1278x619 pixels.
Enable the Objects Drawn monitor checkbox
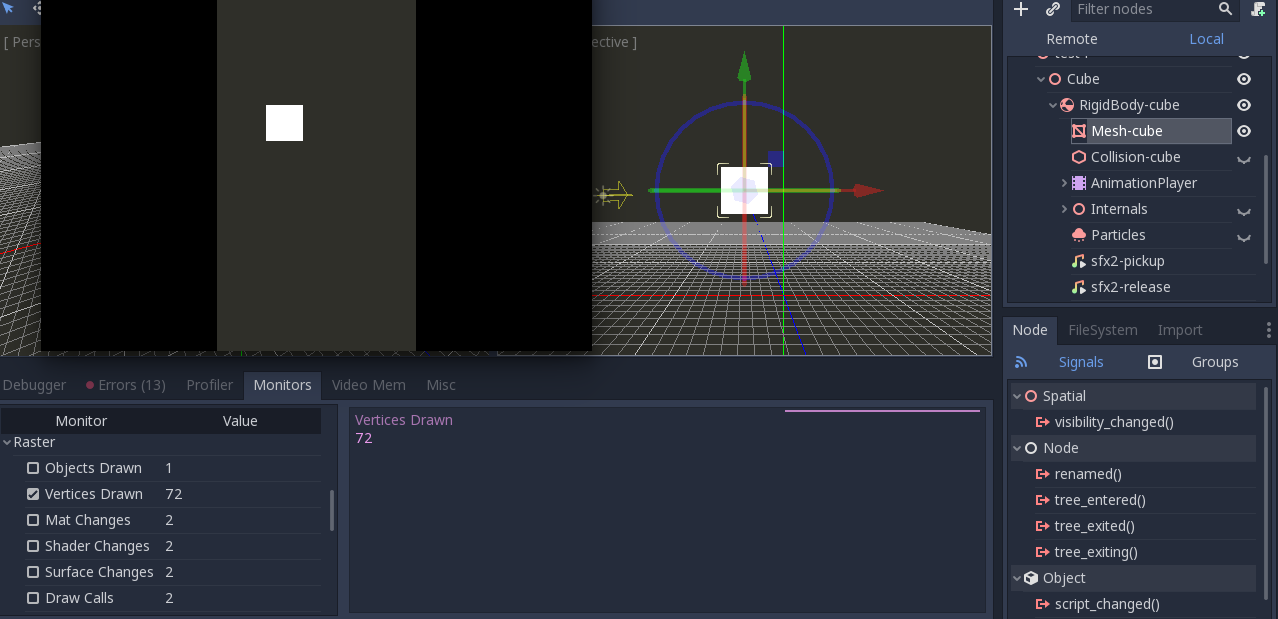[33, 468]
